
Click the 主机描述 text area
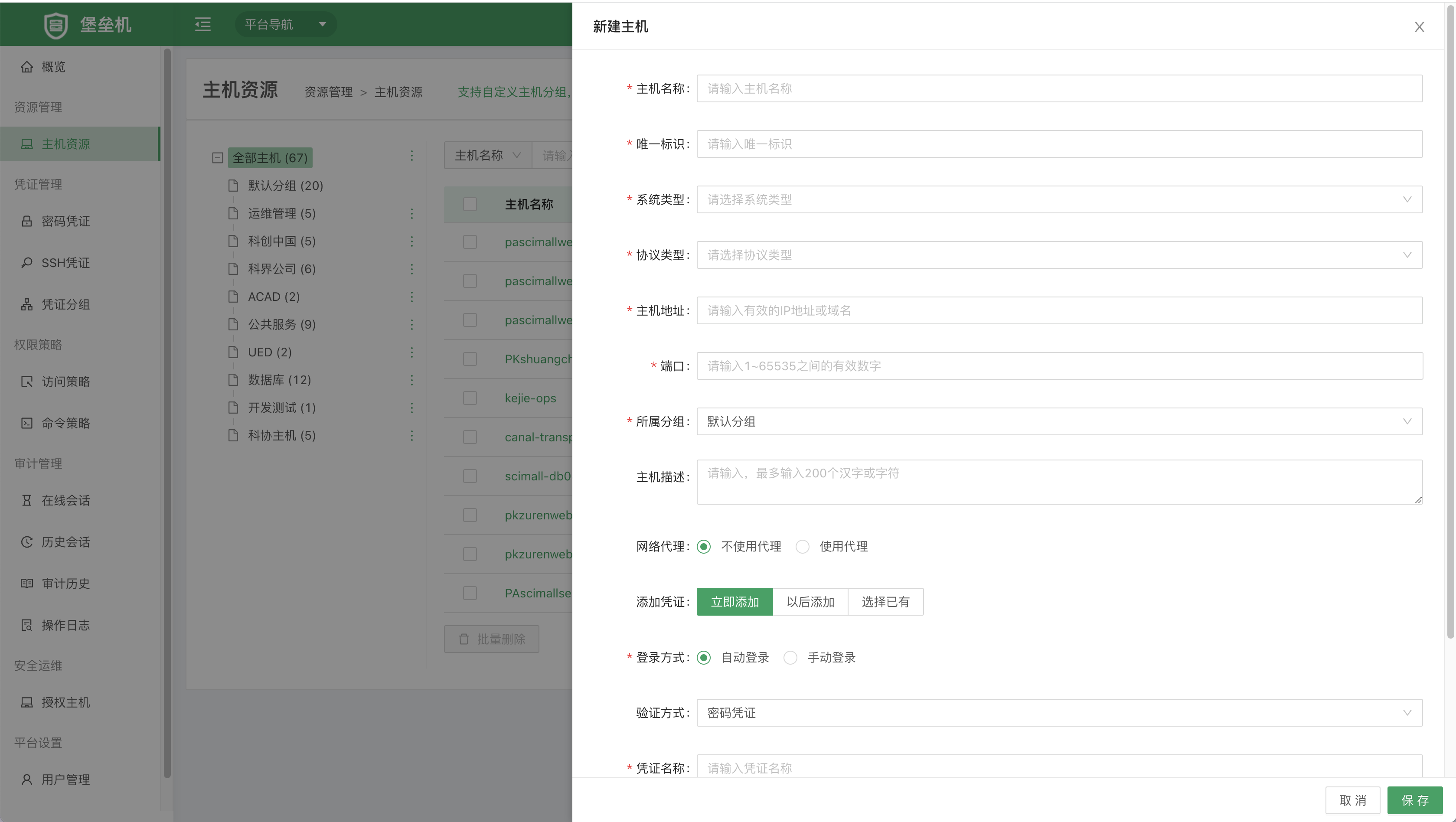[1059, 482]
